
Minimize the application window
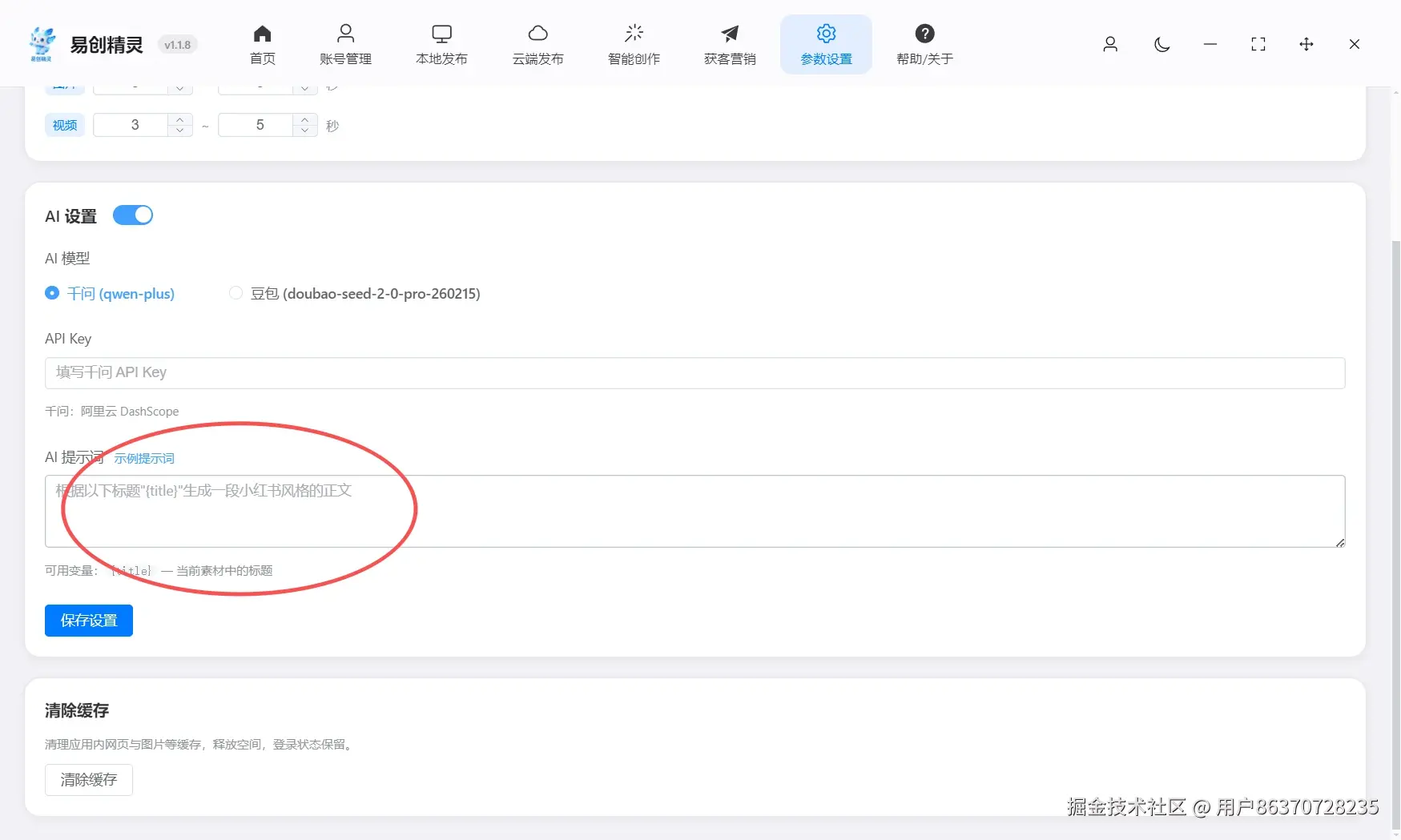(x=1210, y=44)
